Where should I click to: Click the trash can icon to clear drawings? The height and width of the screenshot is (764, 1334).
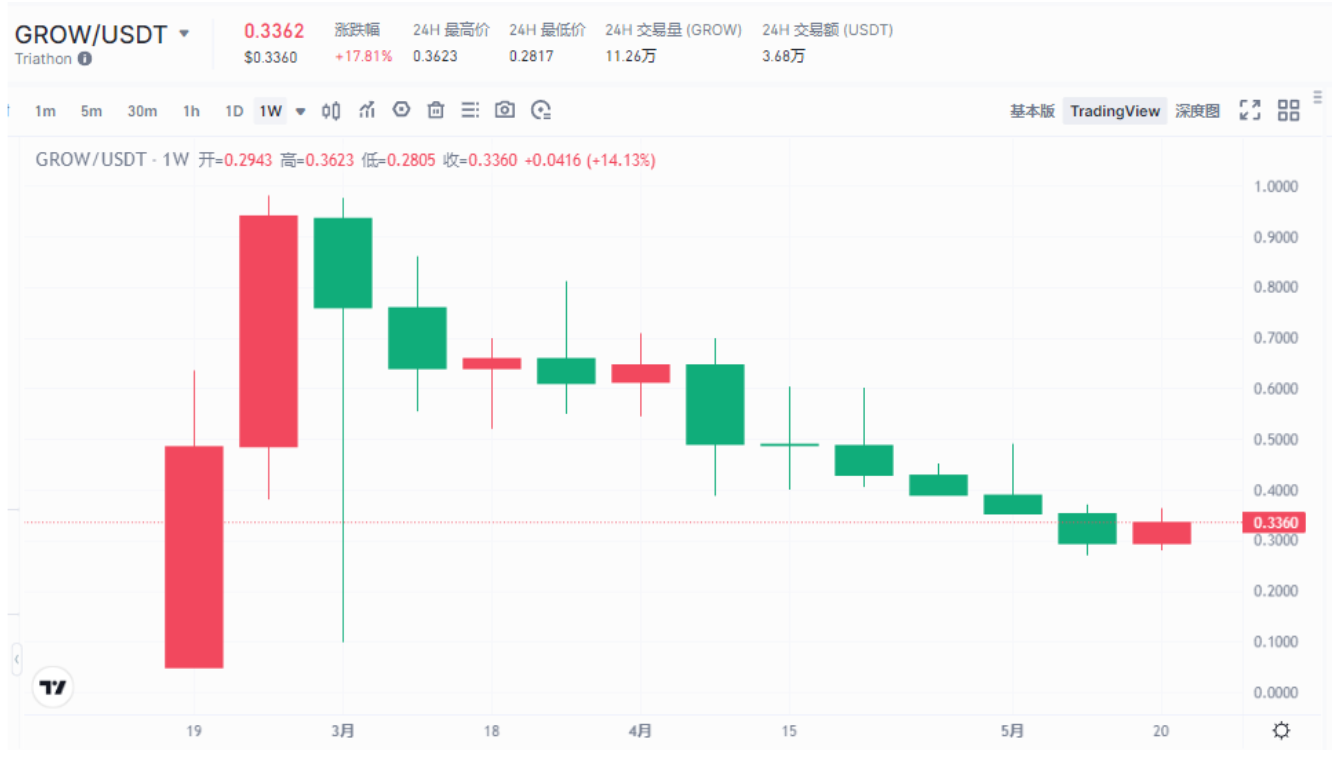(436, 111)
